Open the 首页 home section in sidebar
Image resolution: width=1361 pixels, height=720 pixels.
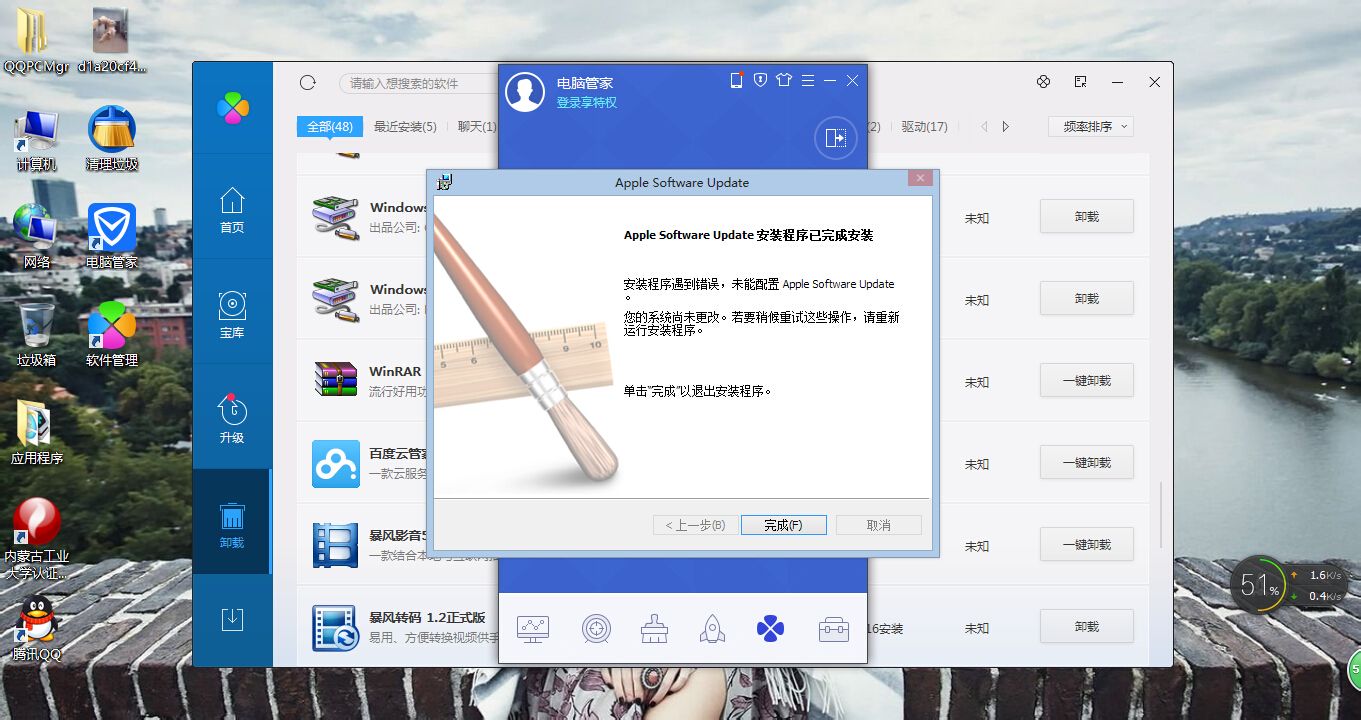pos(232,210)
